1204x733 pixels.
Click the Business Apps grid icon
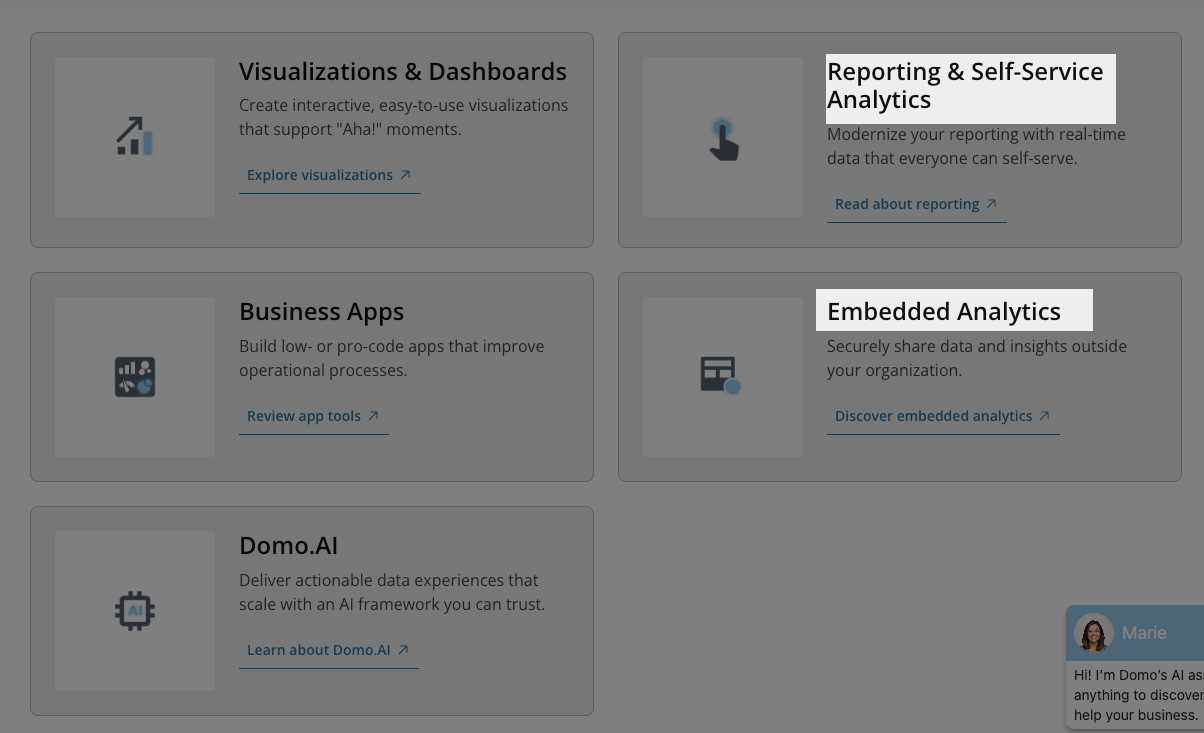click(134, 377)
